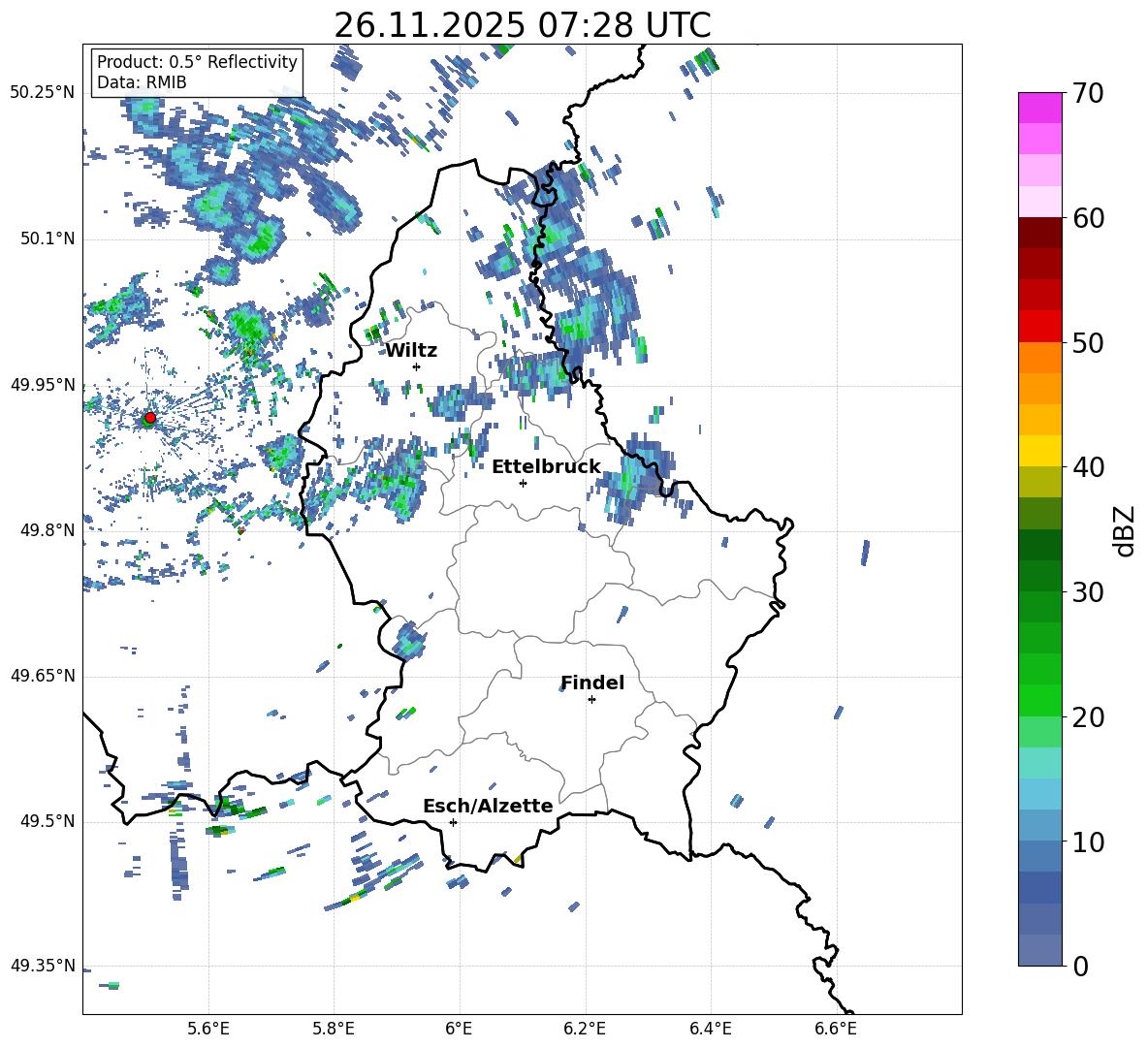The width and height of the screenshot is (1148, 1048).
Task: Click the 60 tick on colorbar
Action: click(1087, 218)
